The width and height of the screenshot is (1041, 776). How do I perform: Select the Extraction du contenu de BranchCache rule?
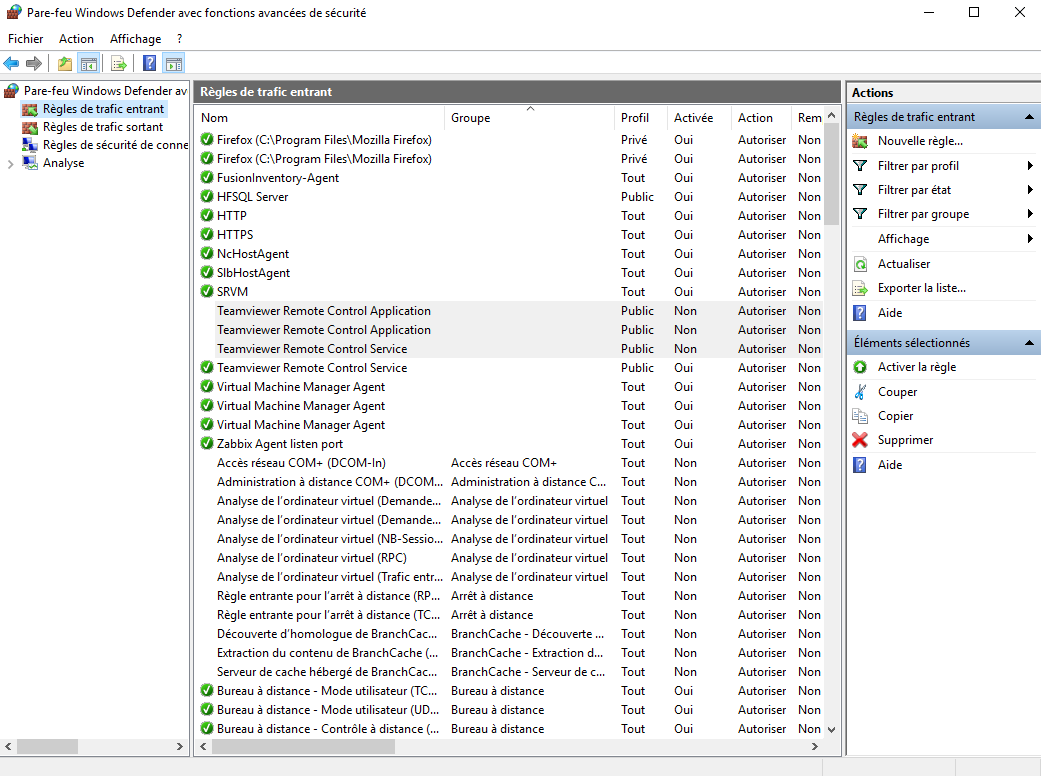click(327, 653)
